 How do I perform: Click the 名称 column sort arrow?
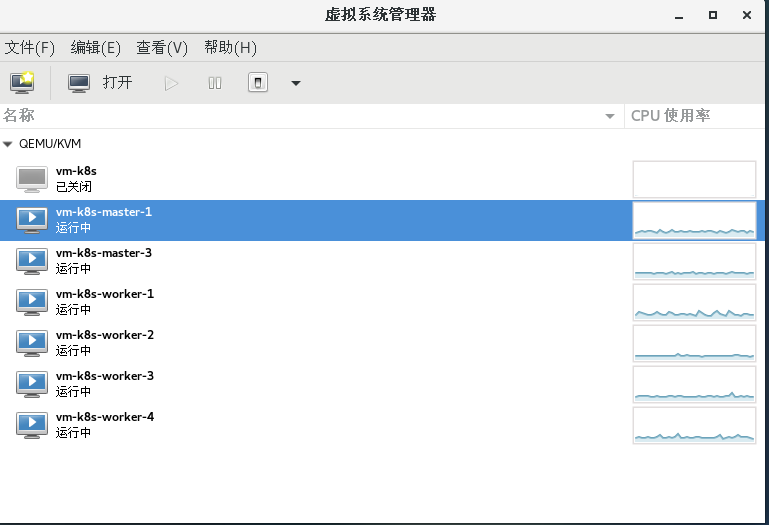point(610,117)
